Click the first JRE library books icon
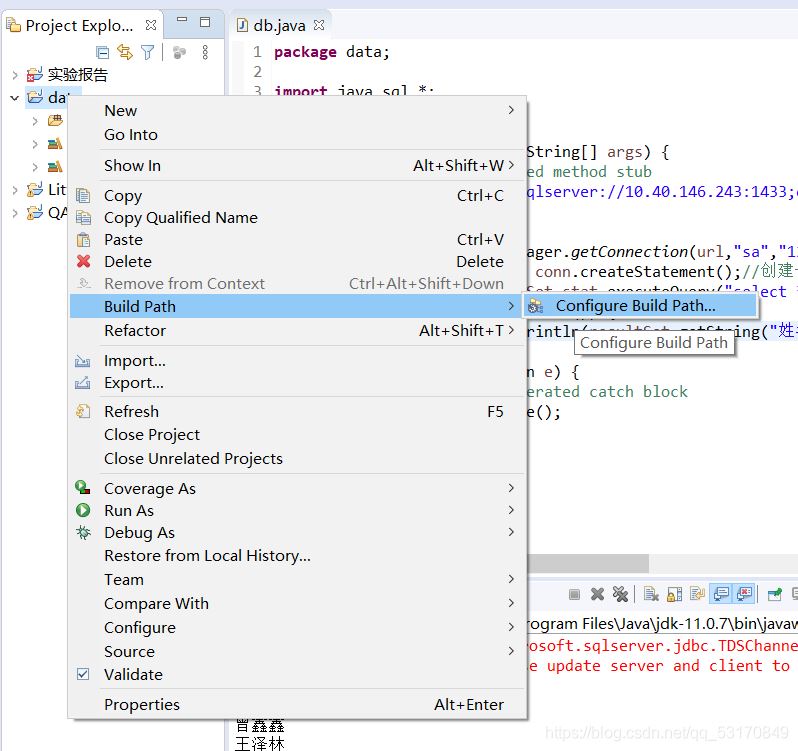 [x=55, y=144]
